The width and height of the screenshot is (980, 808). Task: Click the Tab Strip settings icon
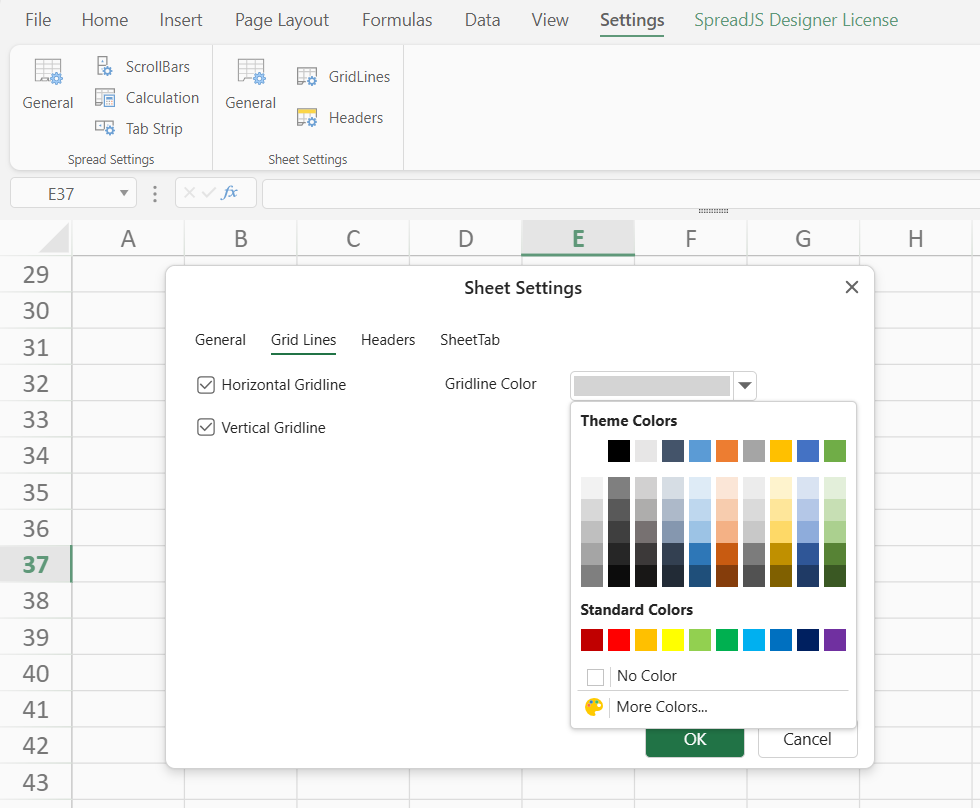click(x=104, y=128)
